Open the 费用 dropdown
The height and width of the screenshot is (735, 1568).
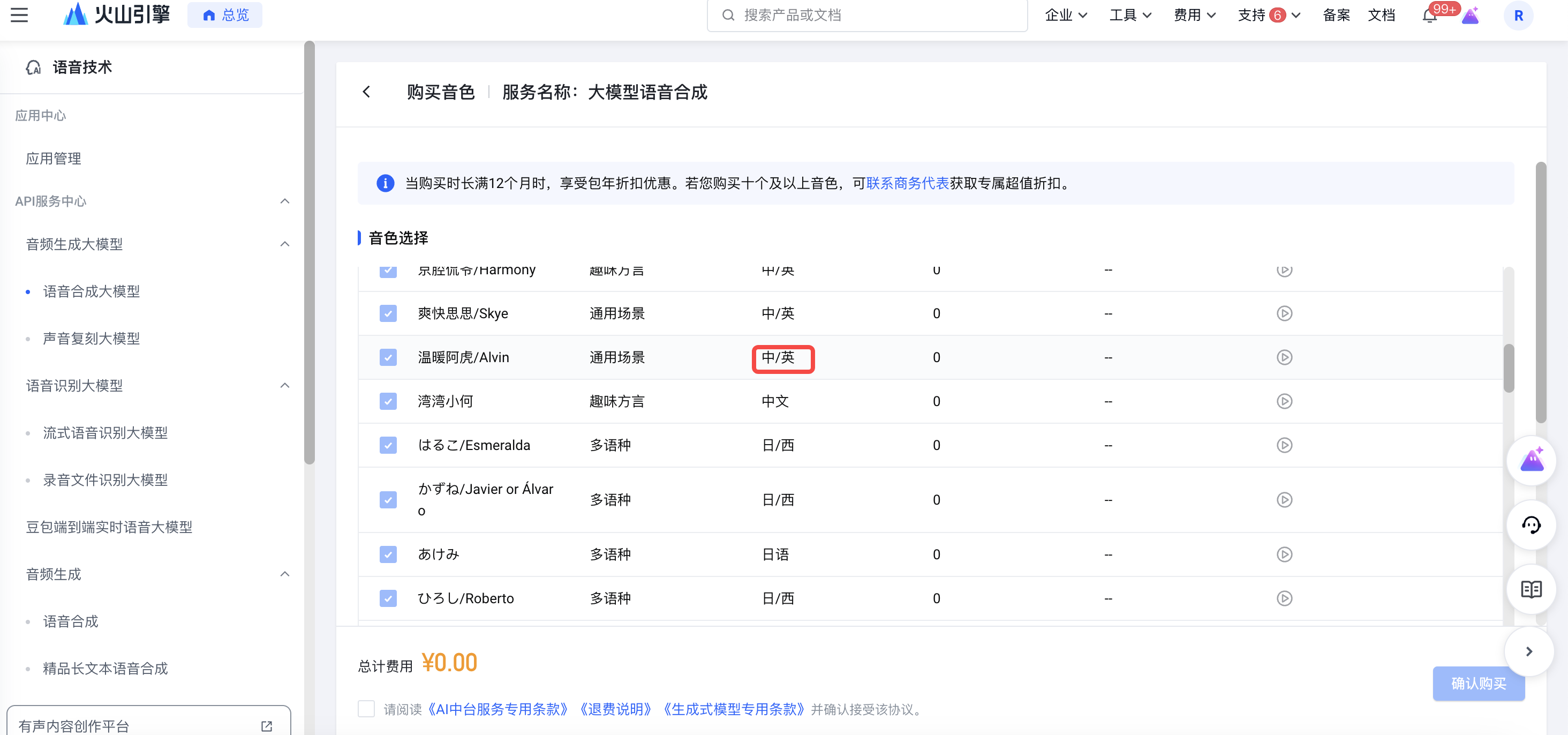[x=1195, y=15]
